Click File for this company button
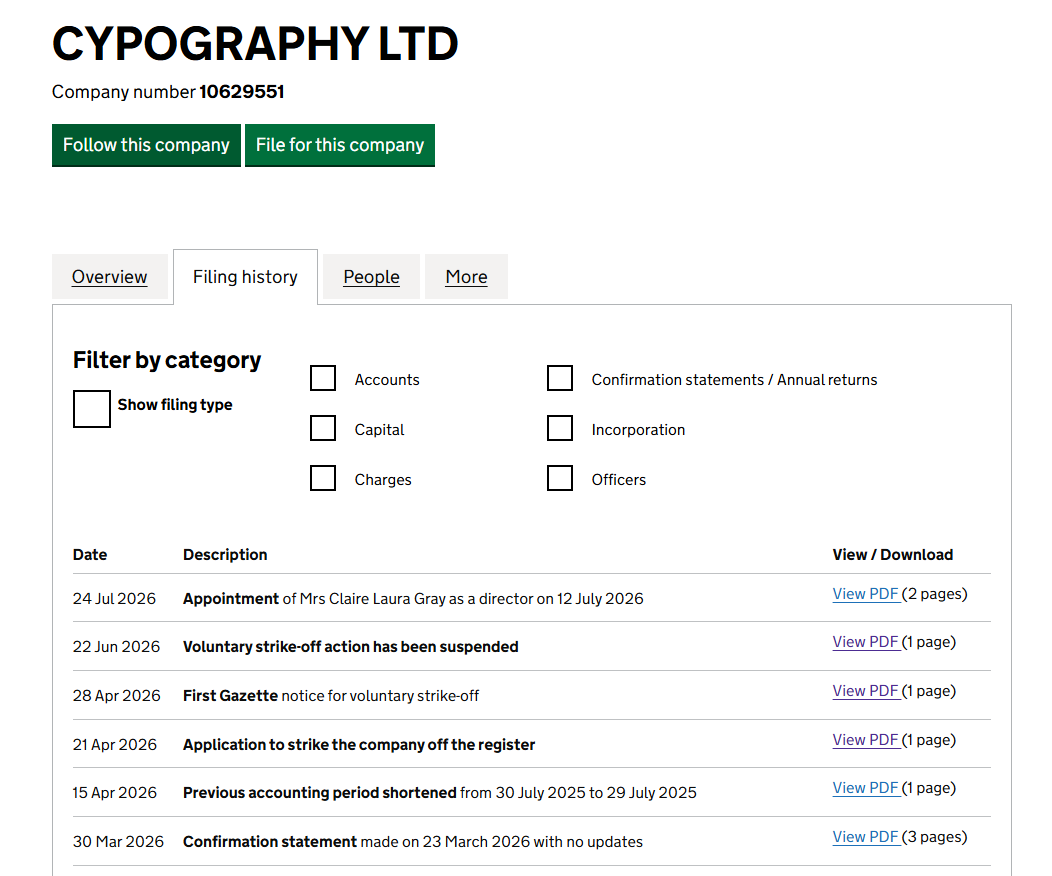The width and height of the screenshot is (1052, 876). tap(339, 145)
